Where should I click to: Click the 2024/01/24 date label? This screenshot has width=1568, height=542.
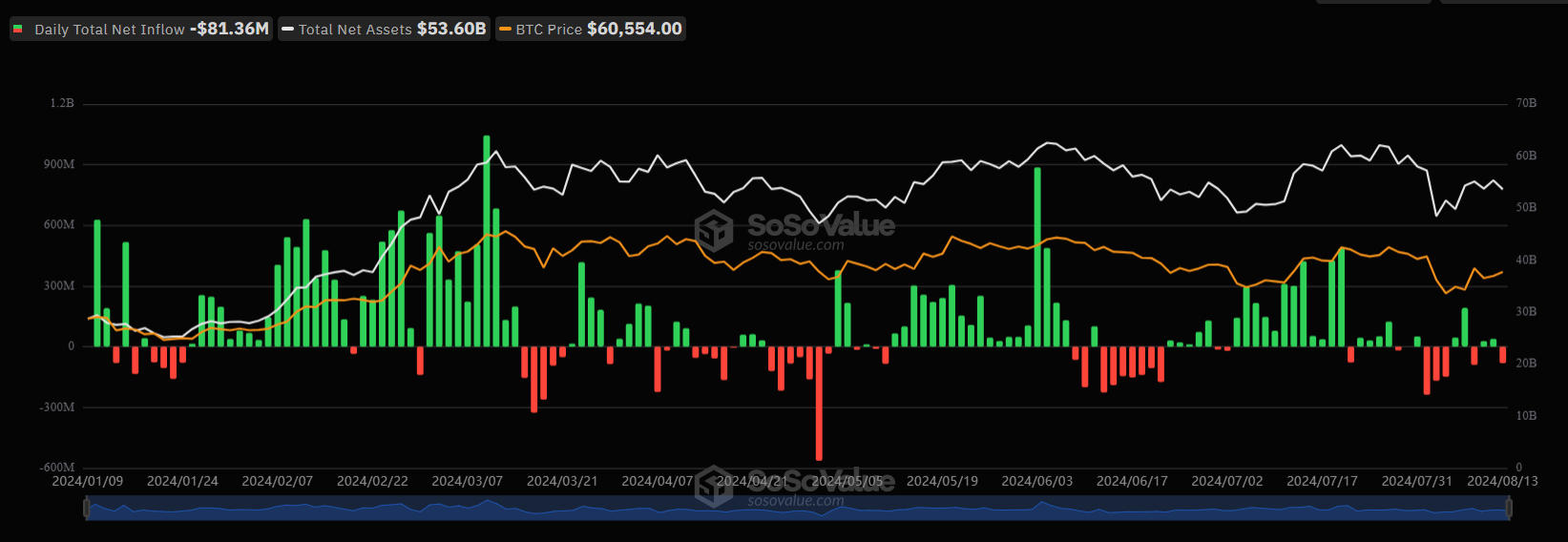(182, 481)
